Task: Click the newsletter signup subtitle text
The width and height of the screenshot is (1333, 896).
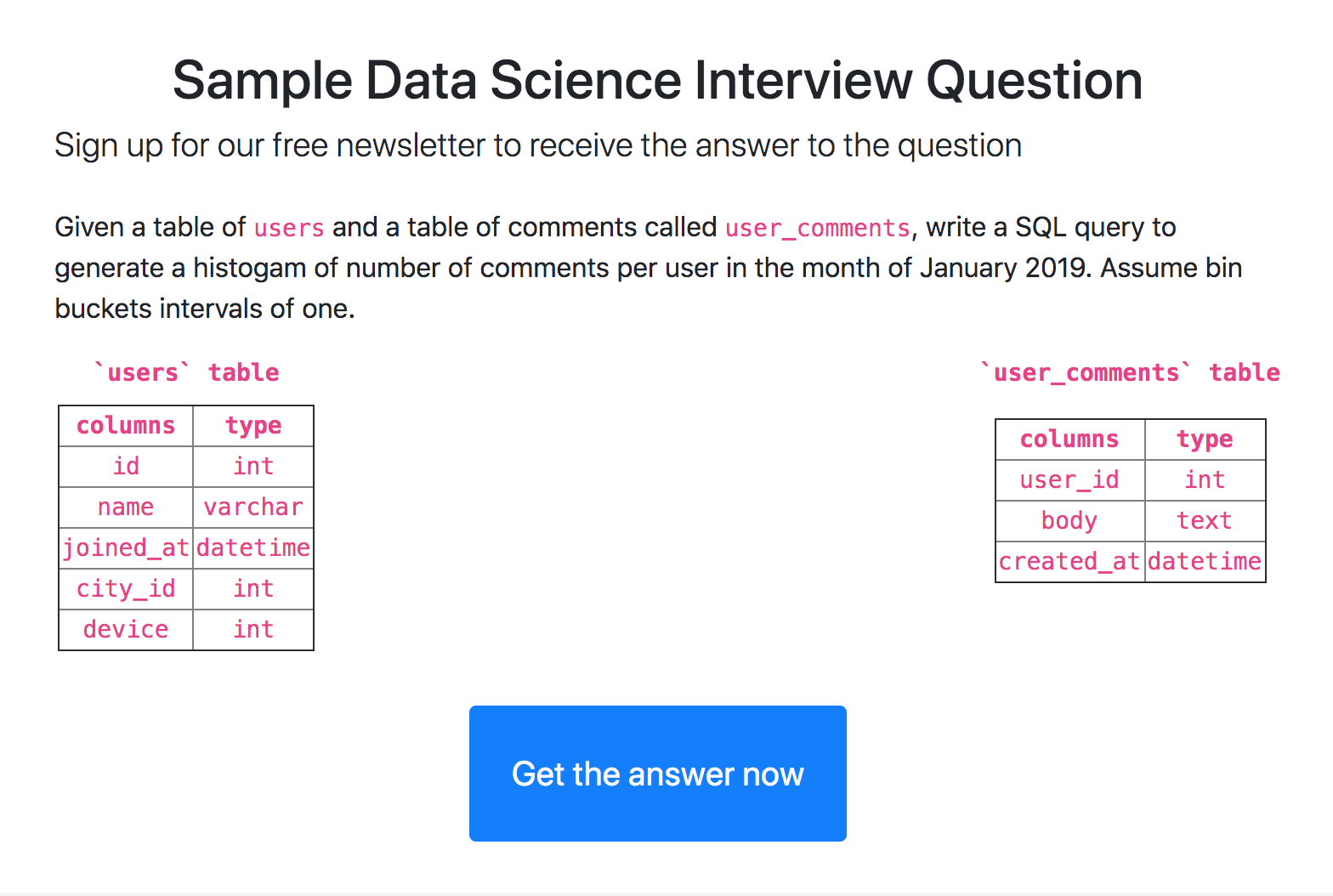Action: (538, 145)
